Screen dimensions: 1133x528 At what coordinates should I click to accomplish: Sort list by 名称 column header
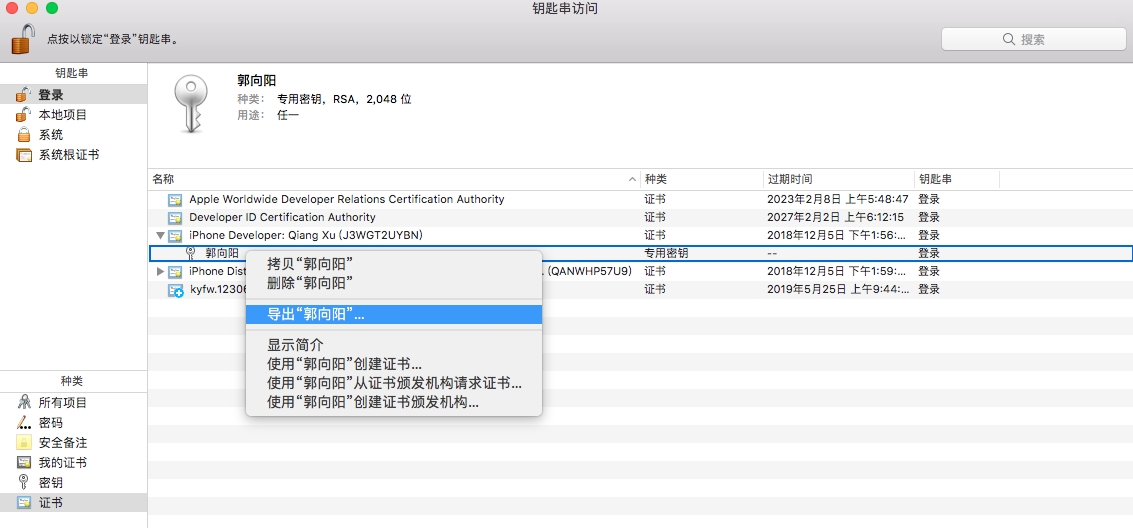(395, 179)
